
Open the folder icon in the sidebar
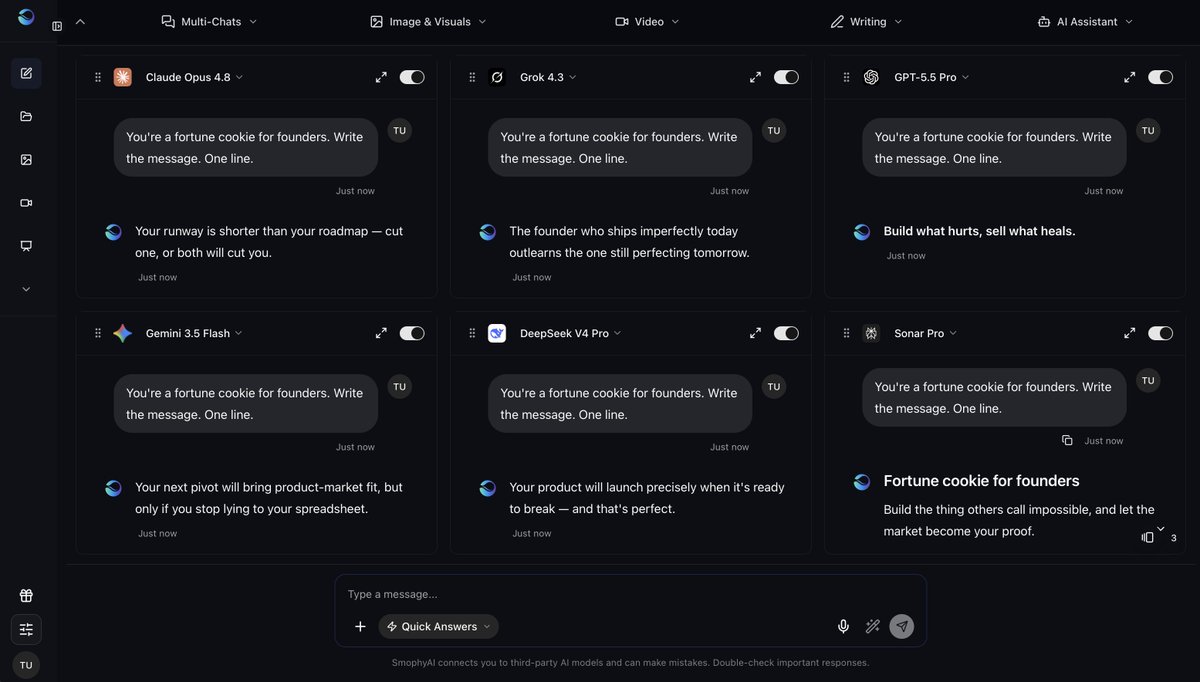pyautogui.click(x=26, y=116)
